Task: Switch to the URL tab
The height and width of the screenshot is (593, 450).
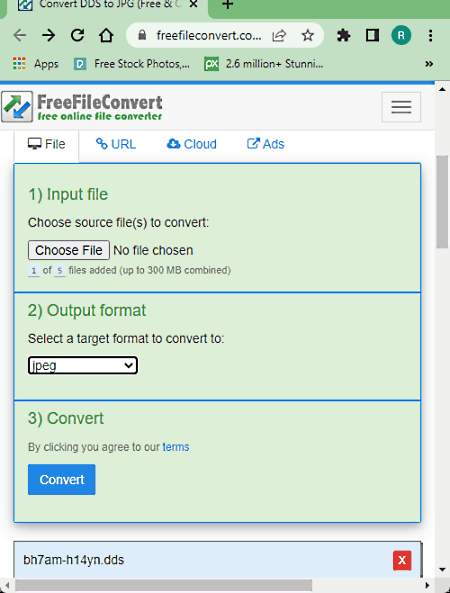Action: [116, 144]
